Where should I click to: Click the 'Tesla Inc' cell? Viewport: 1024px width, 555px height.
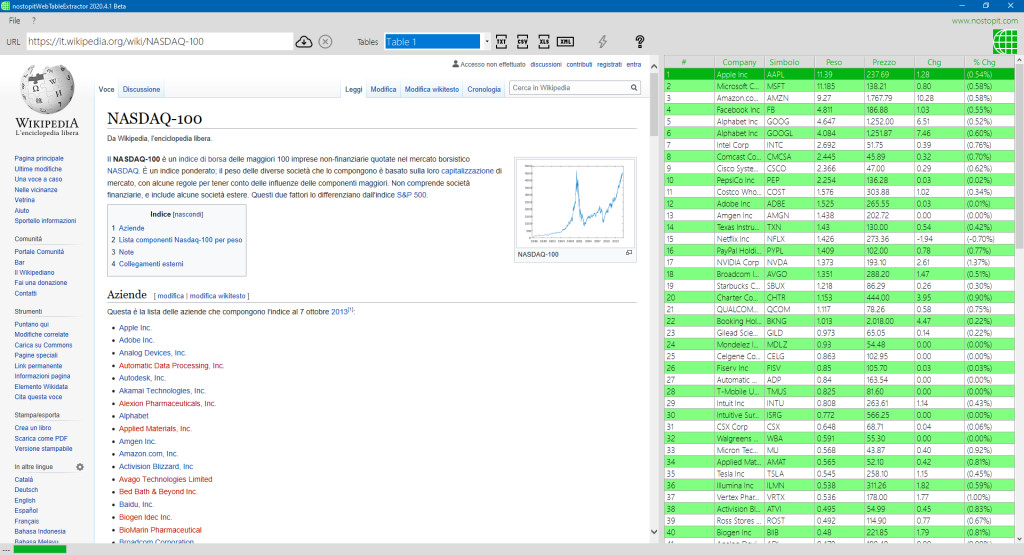click(739, 474)
